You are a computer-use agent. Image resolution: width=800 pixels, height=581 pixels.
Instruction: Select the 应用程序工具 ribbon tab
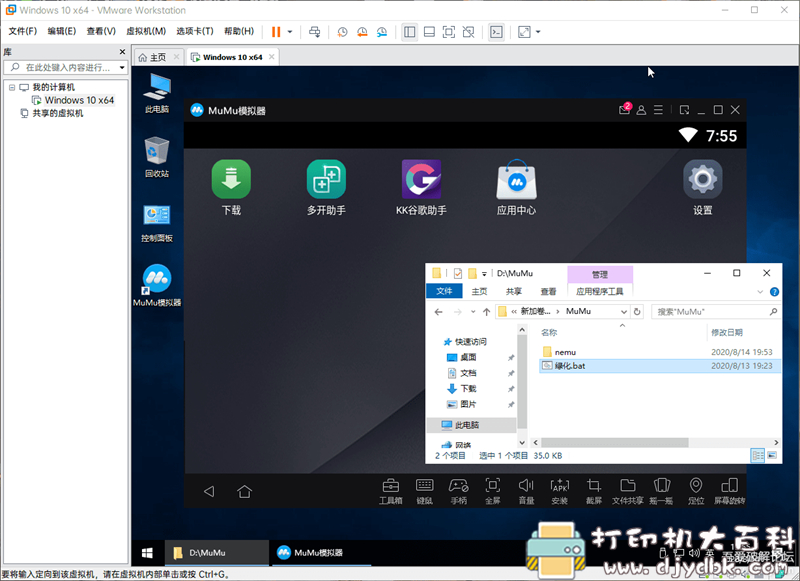(x=599, y=291)
